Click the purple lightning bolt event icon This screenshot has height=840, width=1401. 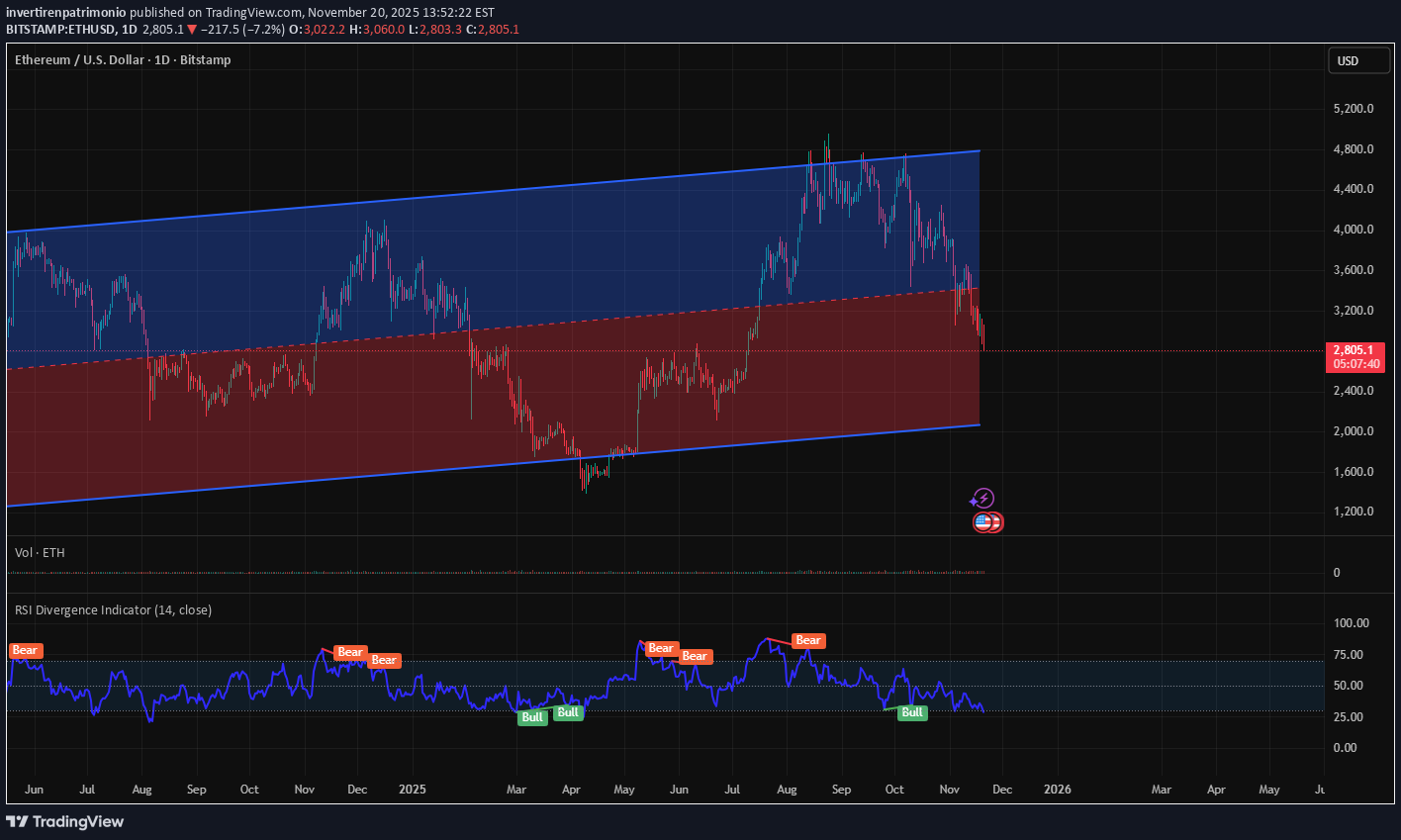[983, 499]
